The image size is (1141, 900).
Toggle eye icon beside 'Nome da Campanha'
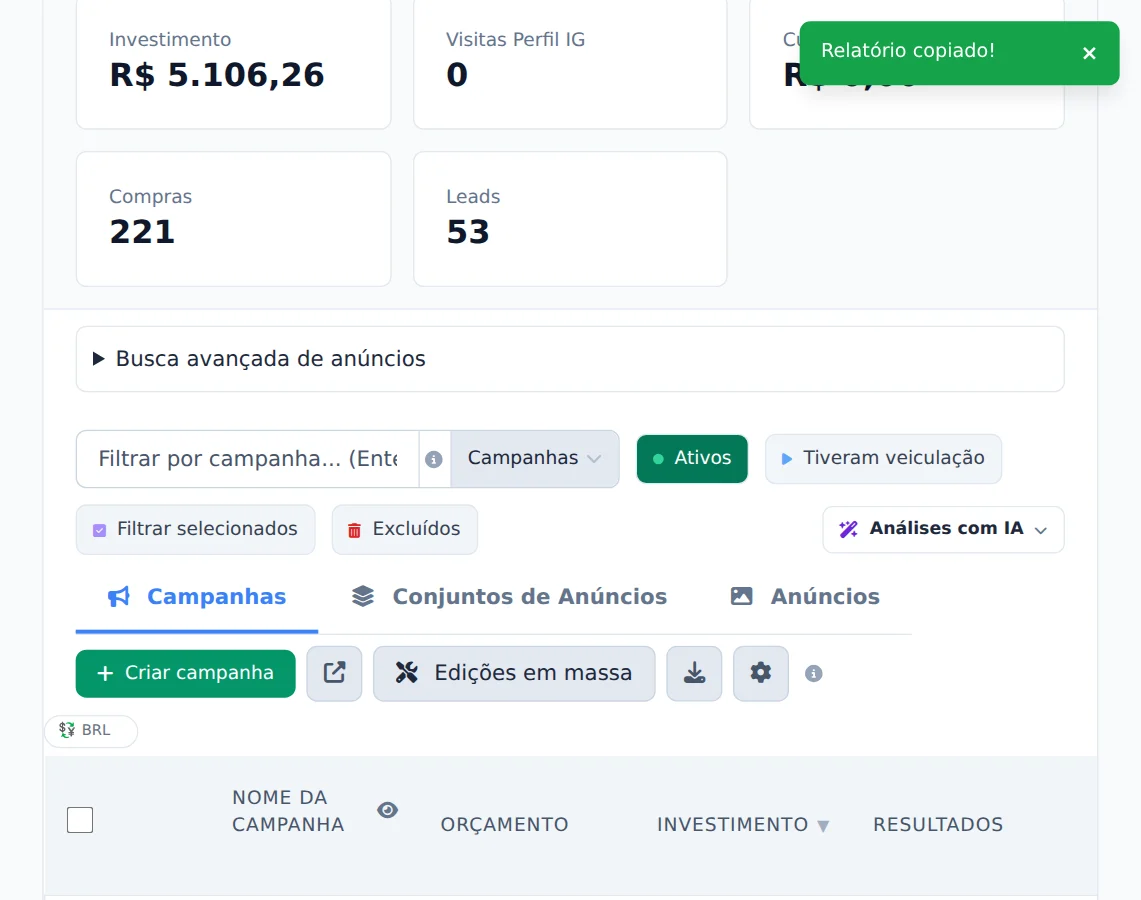[x=387, y=810]
